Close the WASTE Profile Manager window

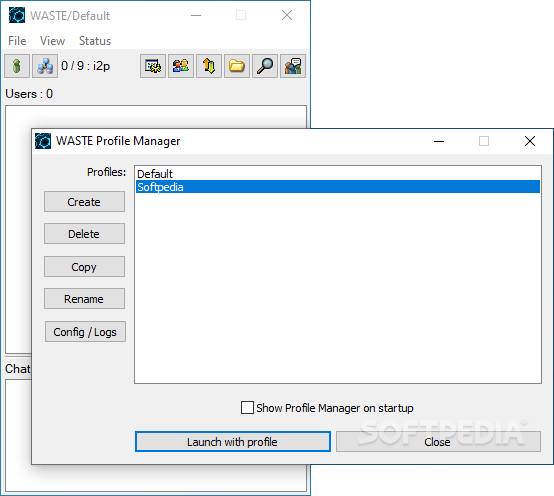point(530,141)
